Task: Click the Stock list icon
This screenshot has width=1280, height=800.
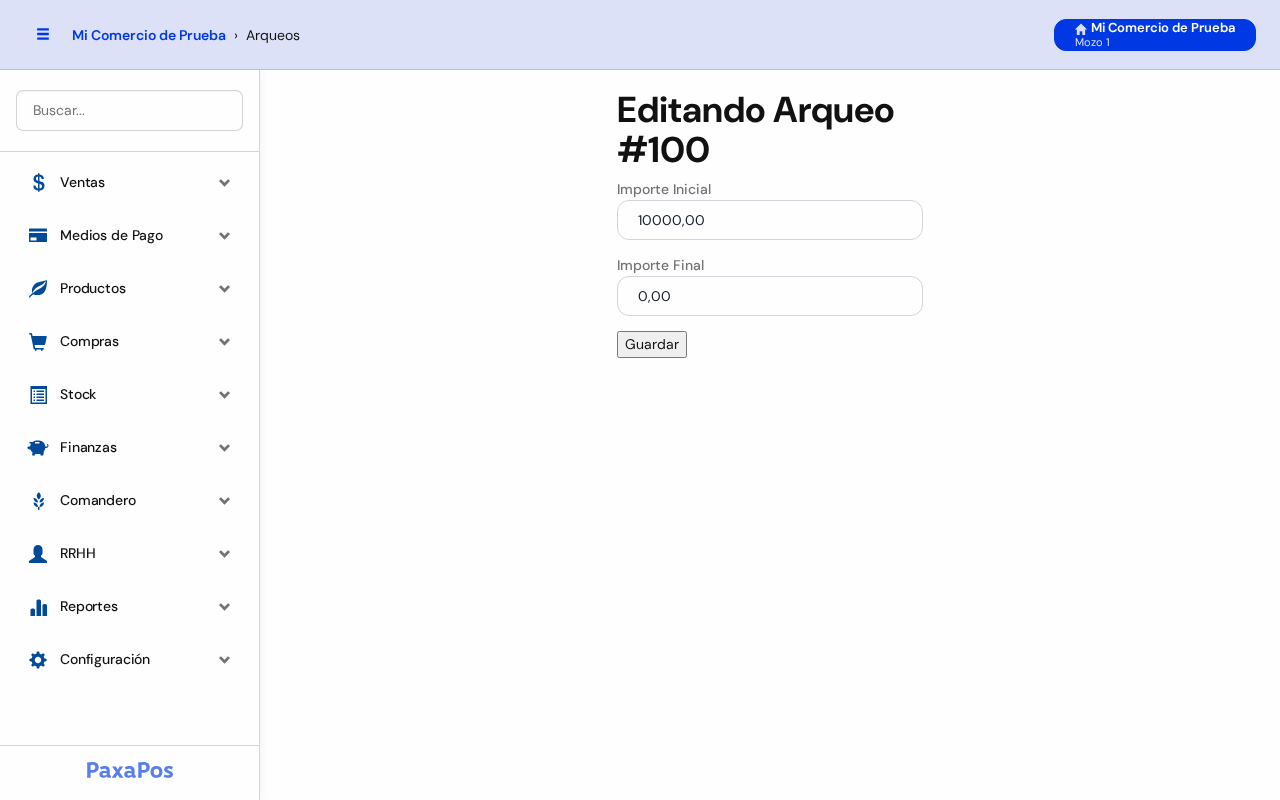Action: click(38, 394)
